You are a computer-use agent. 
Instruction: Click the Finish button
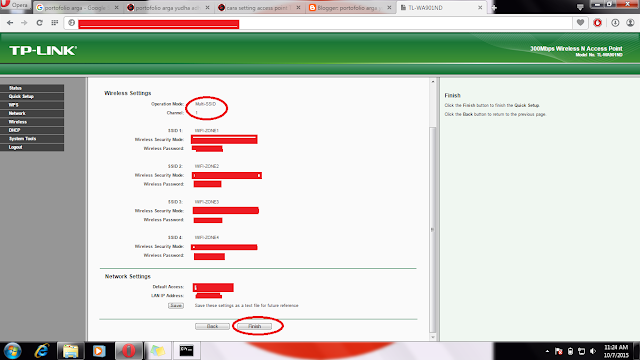pyautogui.click(x=254, y=326)
